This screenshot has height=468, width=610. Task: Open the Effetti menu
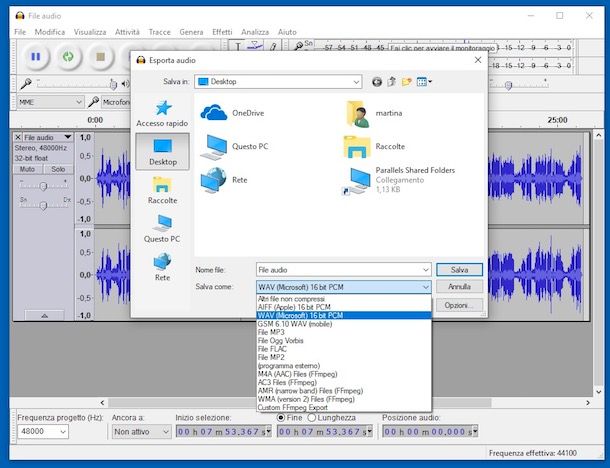pos(222,32)
